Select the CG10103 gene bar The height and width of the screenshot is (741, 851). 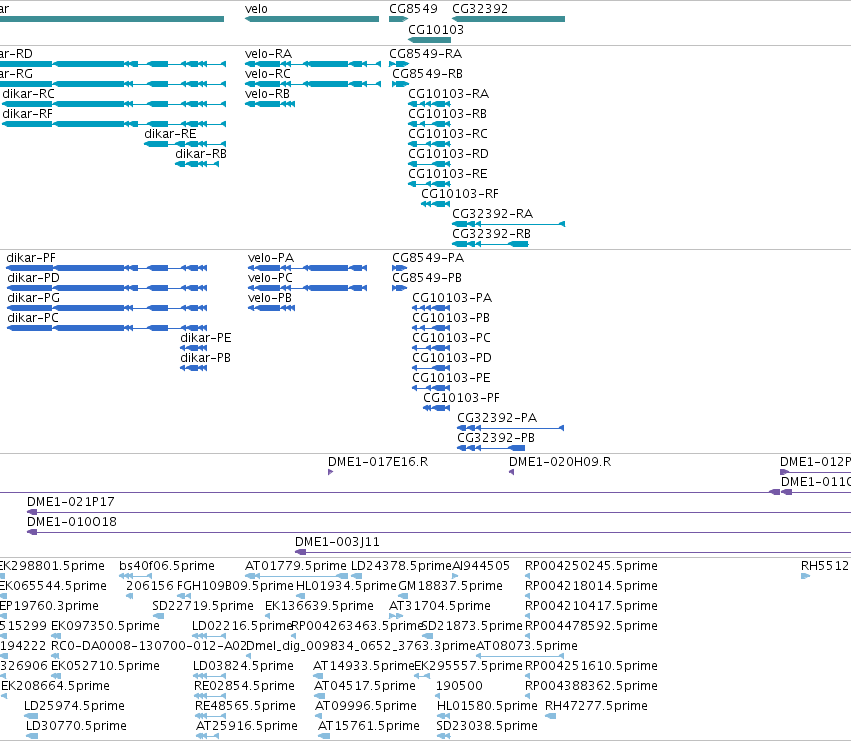point(429,40)
